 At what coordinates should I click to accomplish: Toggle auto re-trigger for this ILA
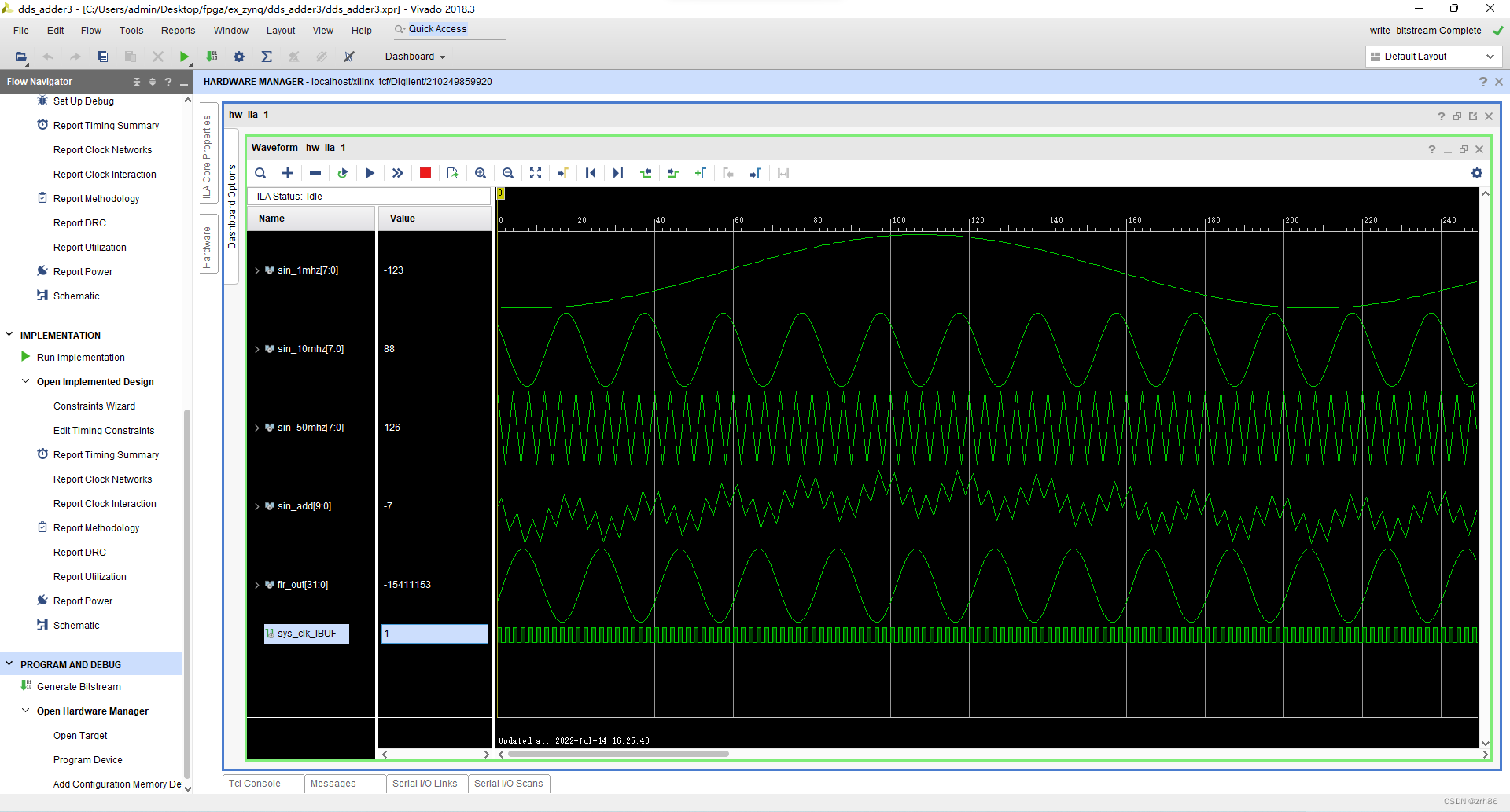343,173
